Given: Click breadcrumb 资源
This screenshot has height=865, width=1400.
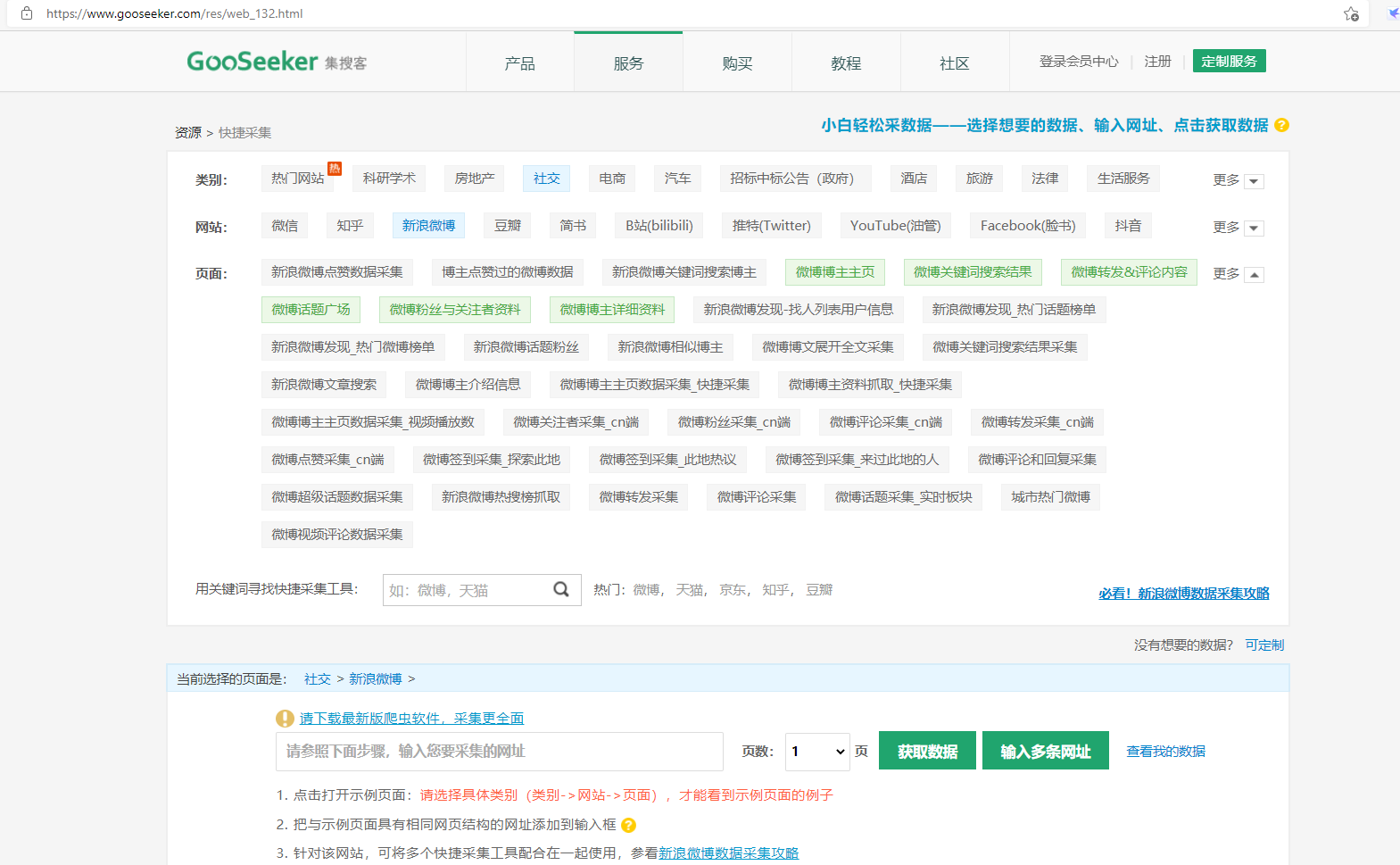Looking at the screenshot, I should coord(188,133).
